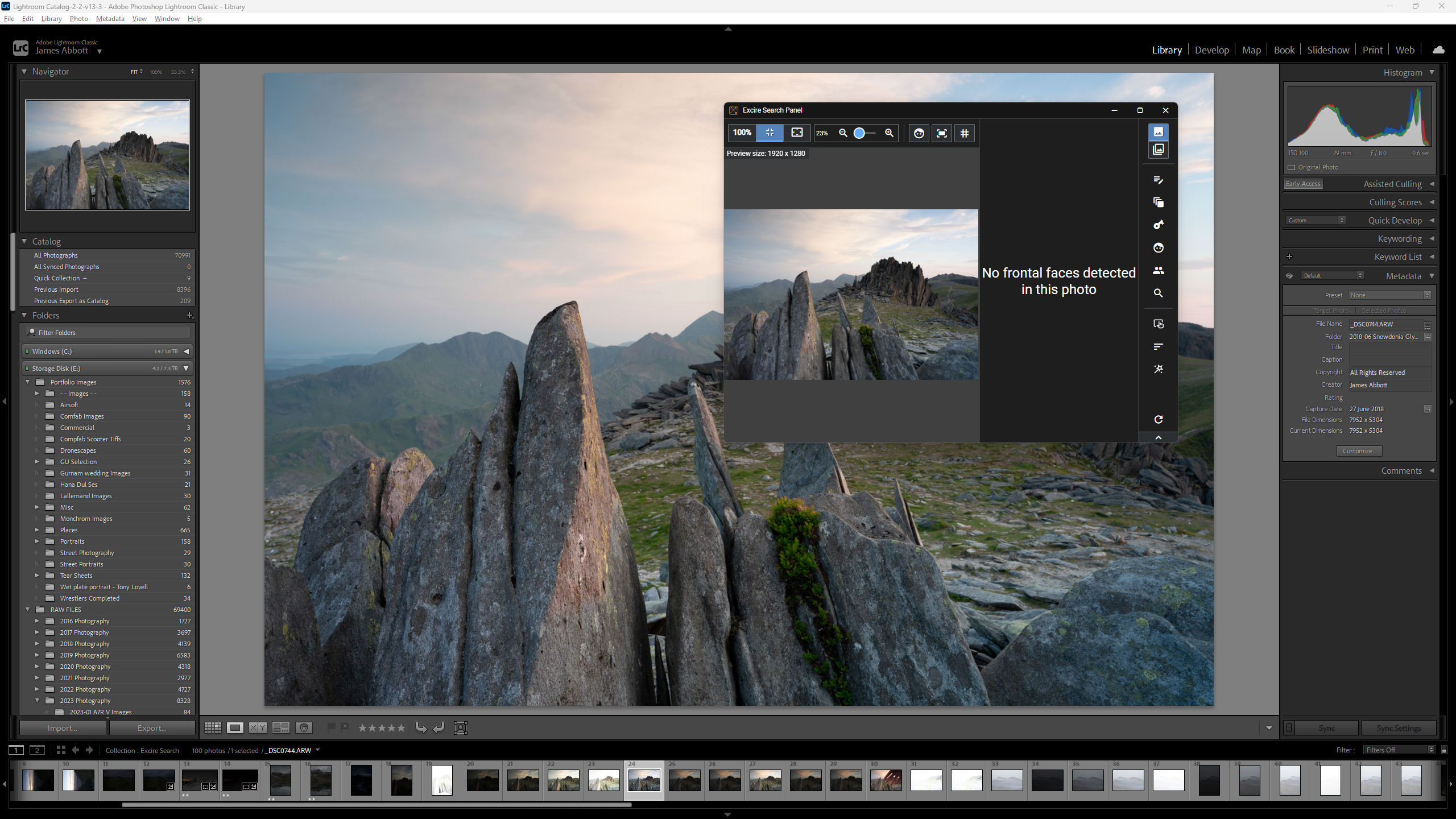Click the Customize button in Metadata
The width and height of the screenshot is (1456, 819).
pos(1359,451)
